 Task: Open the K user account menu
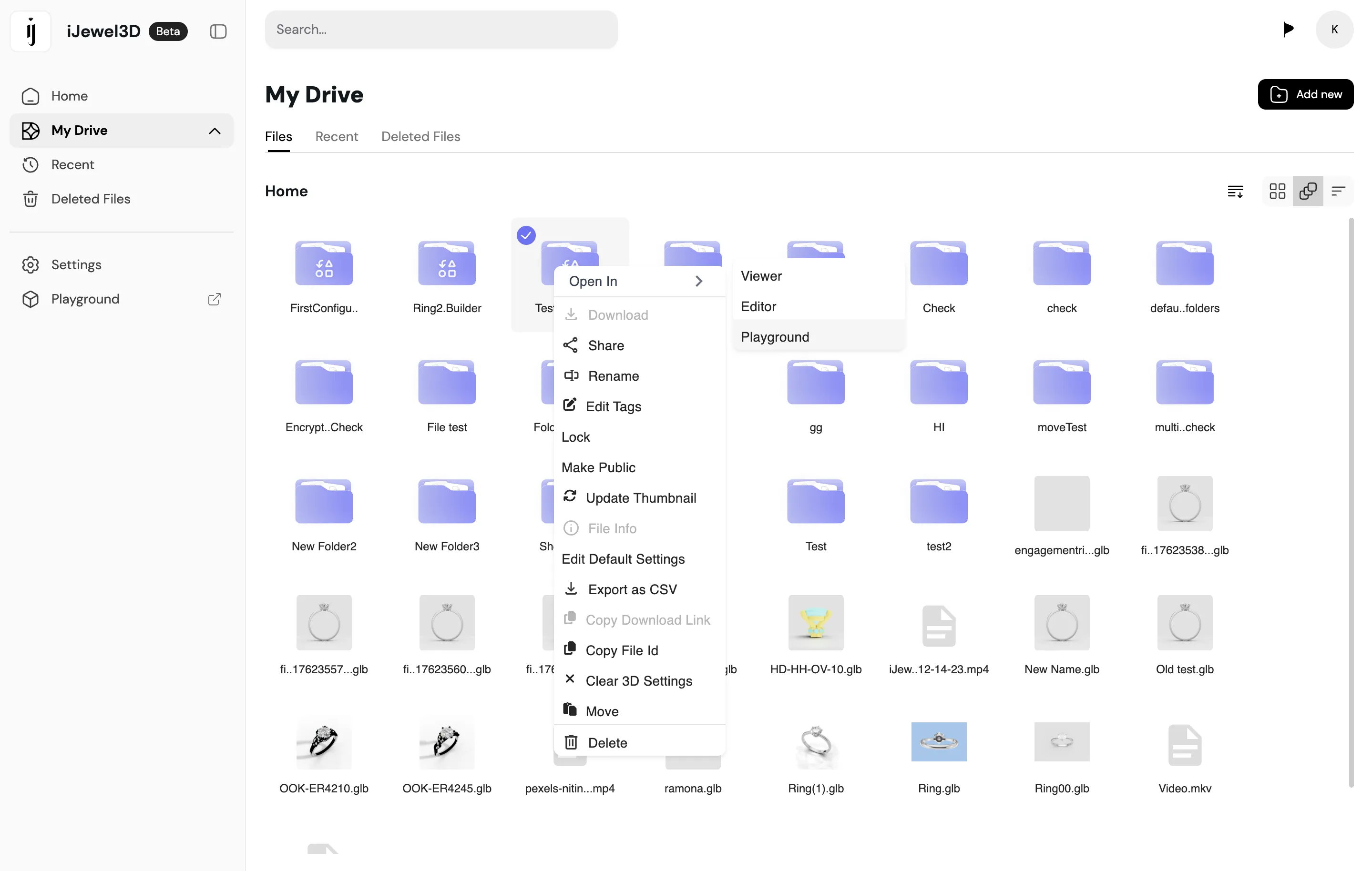[1334, 29]
